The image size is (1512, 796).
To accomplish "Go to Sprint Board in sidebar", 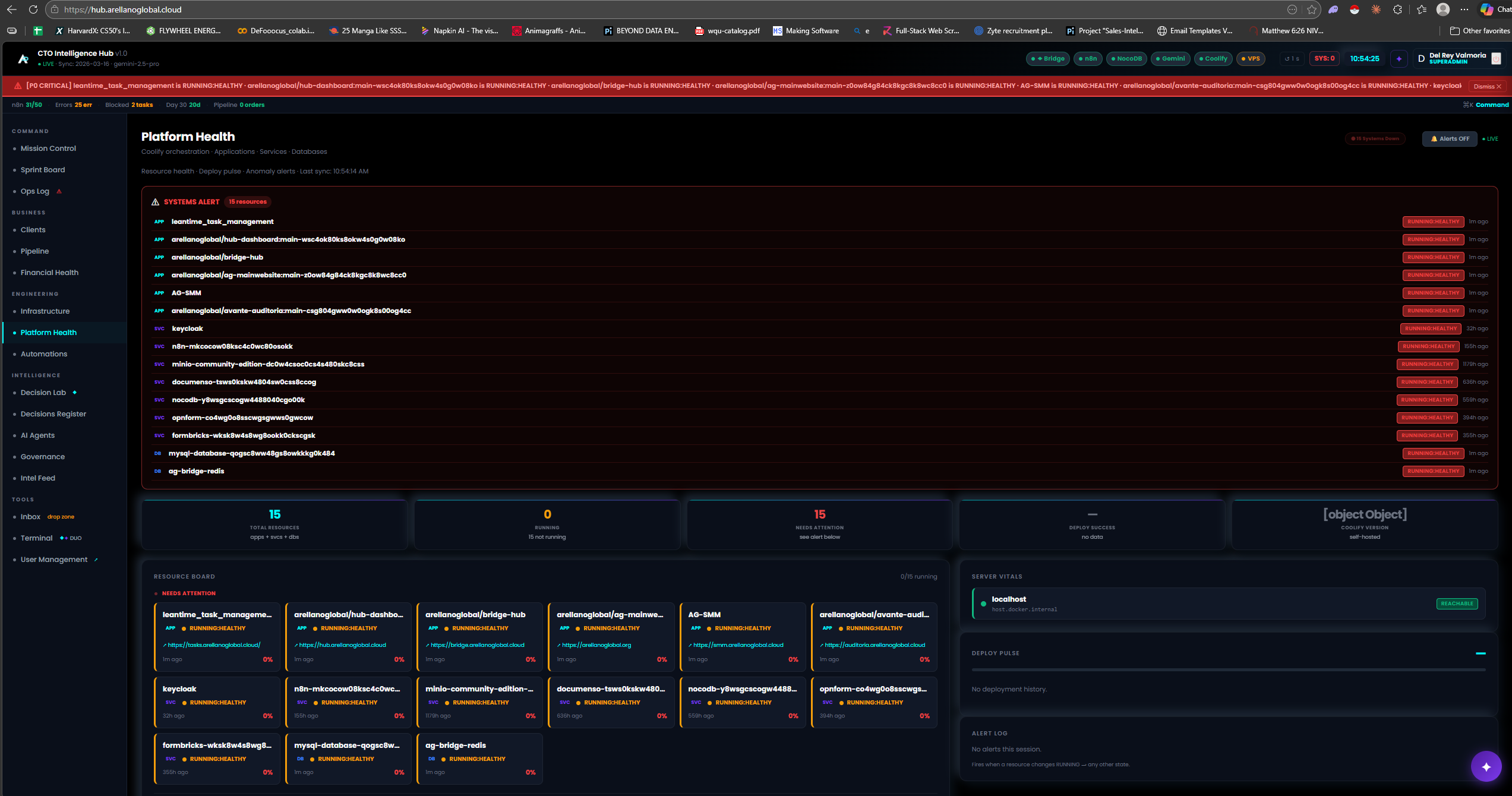I will coord(43,170).
